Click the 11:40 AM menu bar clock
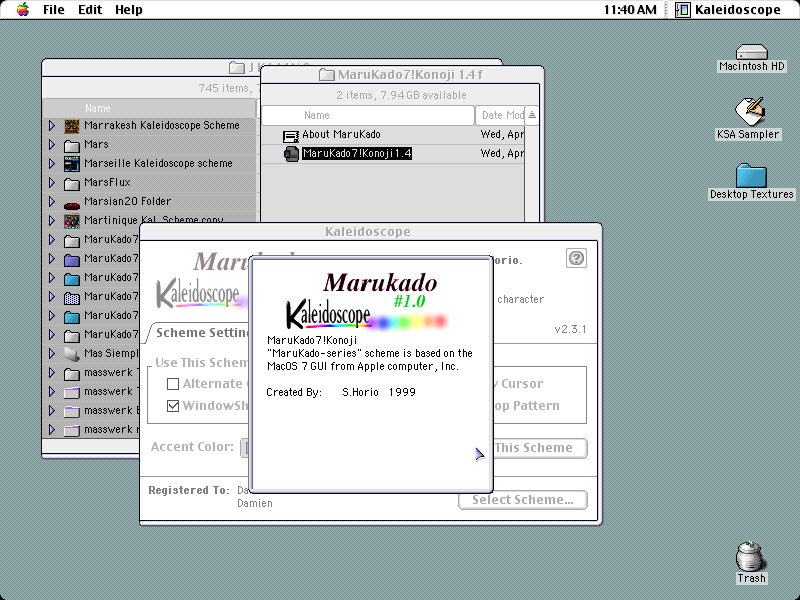The width and height of the screenshot is (800, 600). point(630,10)
